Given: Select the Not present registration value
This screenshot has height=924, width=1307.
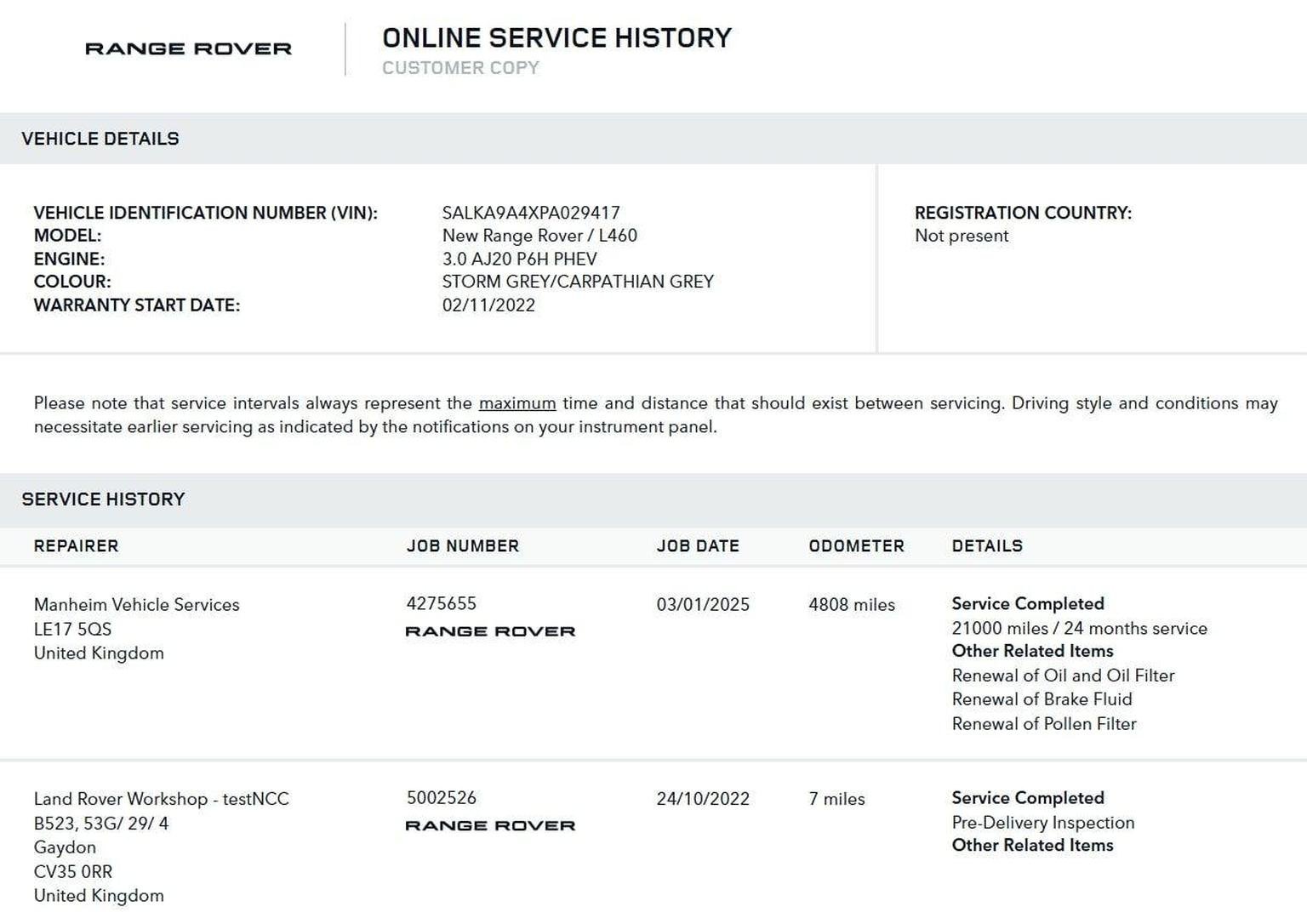Looking at the screenshot, I should pos(962,236).
